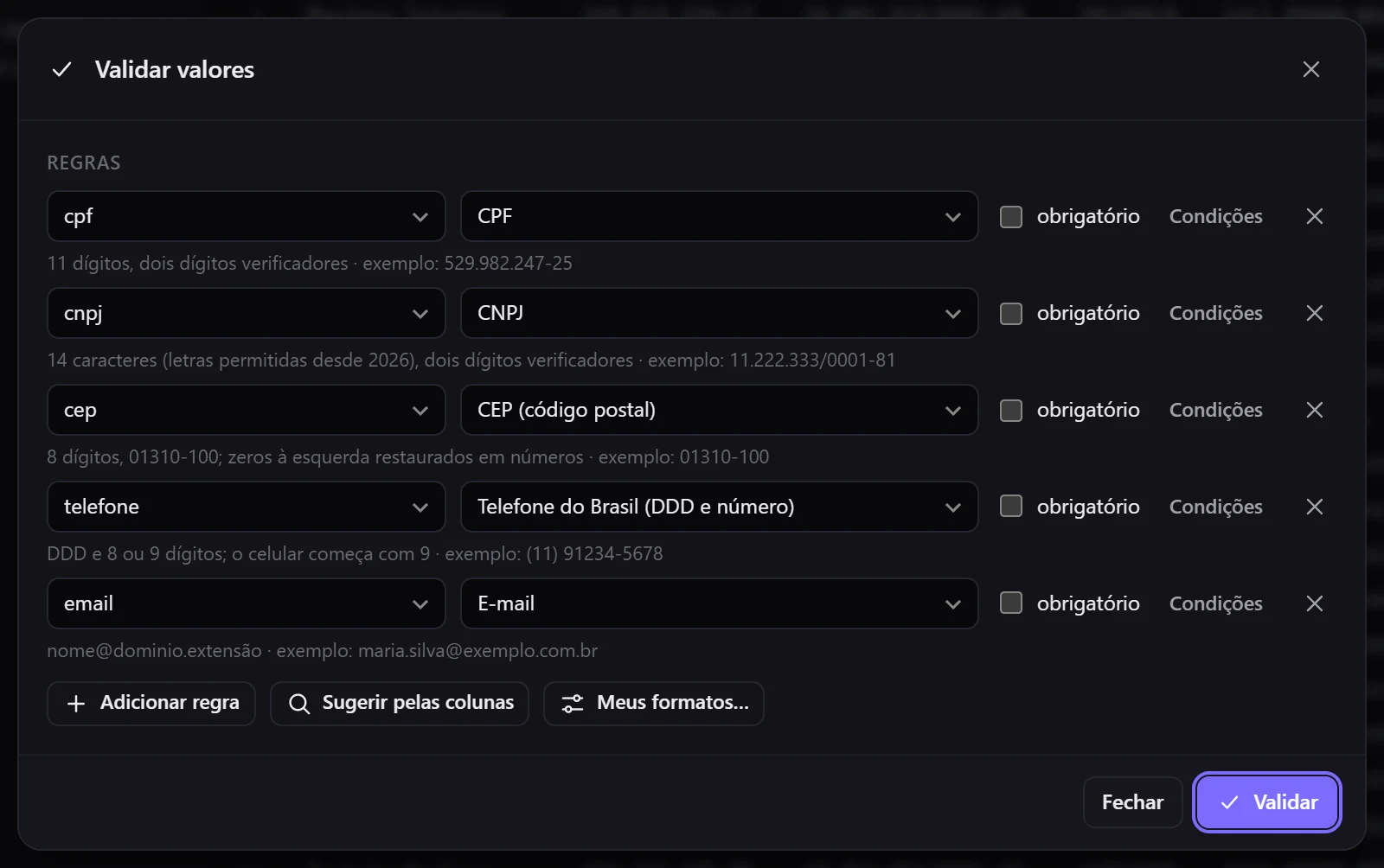Click the 'Validar valores' dialog title
The height and width of the screenshot is (868, 1384).
tap(175, 69)
